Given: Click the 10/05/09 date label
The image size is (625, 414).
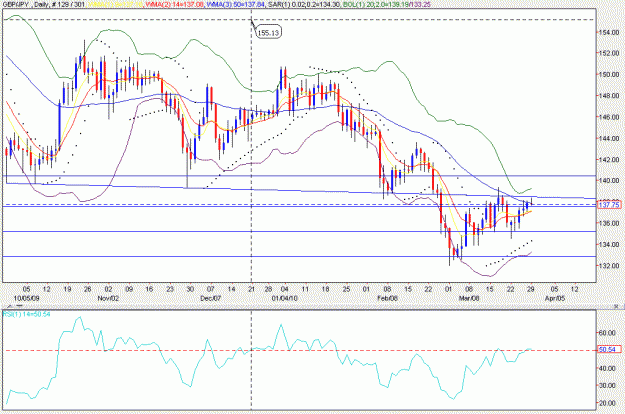Looking at the screenshot, I should tap(26, 298).
